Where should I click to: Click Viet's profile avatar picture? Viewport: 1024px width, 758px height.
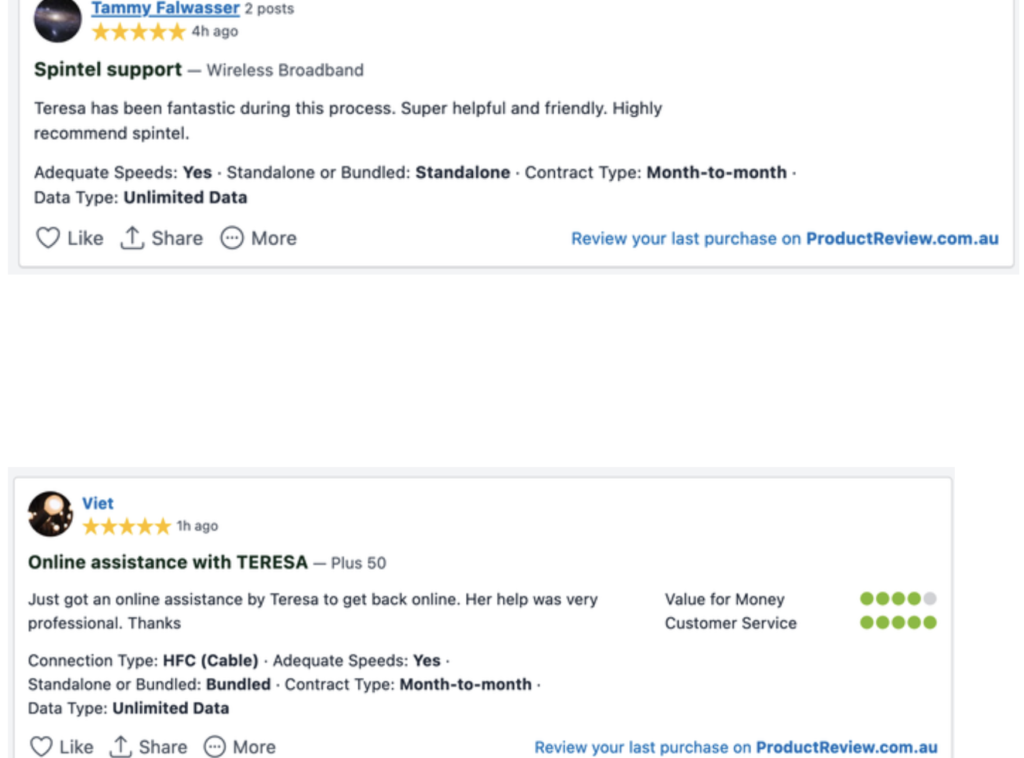click(x=50, y=514)
